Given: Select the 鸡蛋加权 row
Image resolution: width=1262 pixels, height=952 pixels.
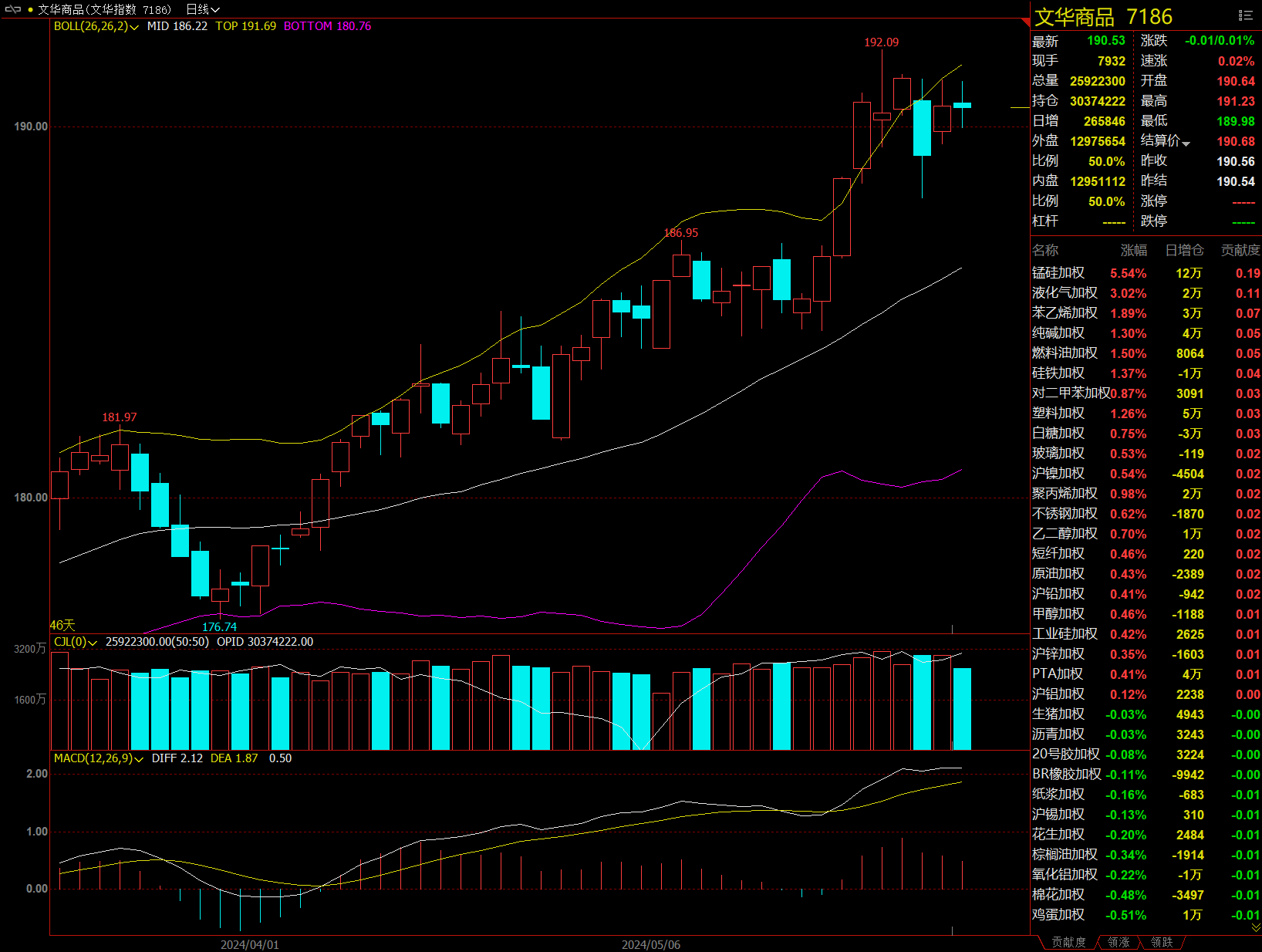Looking at the screenshot, I should click(1146, 915).
